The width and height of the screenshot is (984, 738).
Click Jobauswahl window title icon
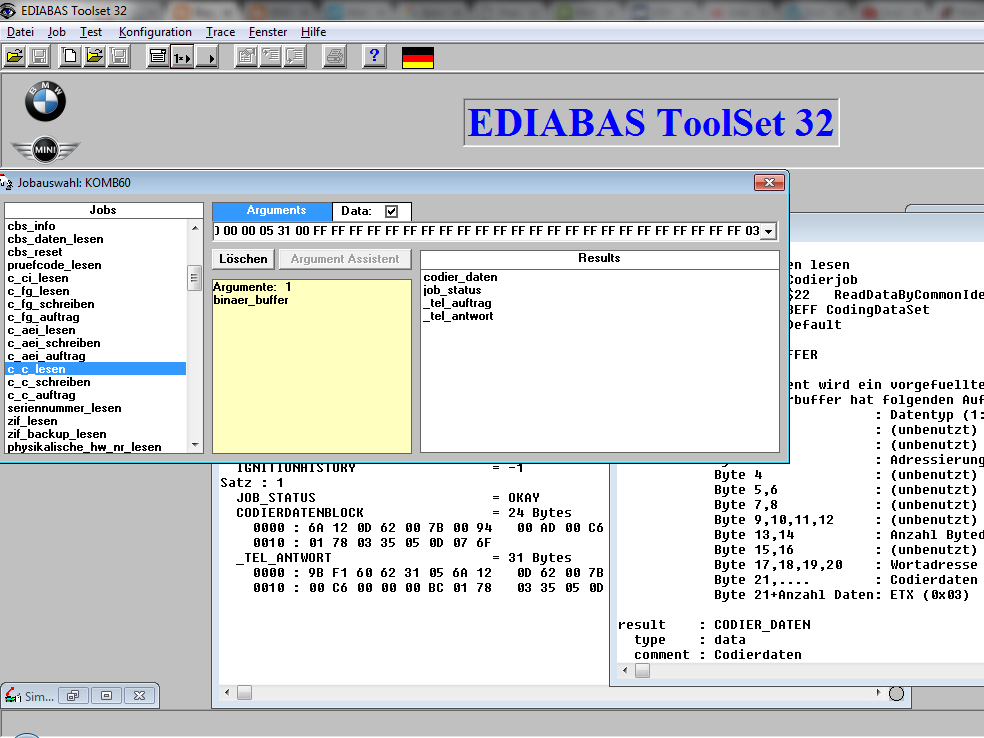pyautogui.click(x=6, y=183)
